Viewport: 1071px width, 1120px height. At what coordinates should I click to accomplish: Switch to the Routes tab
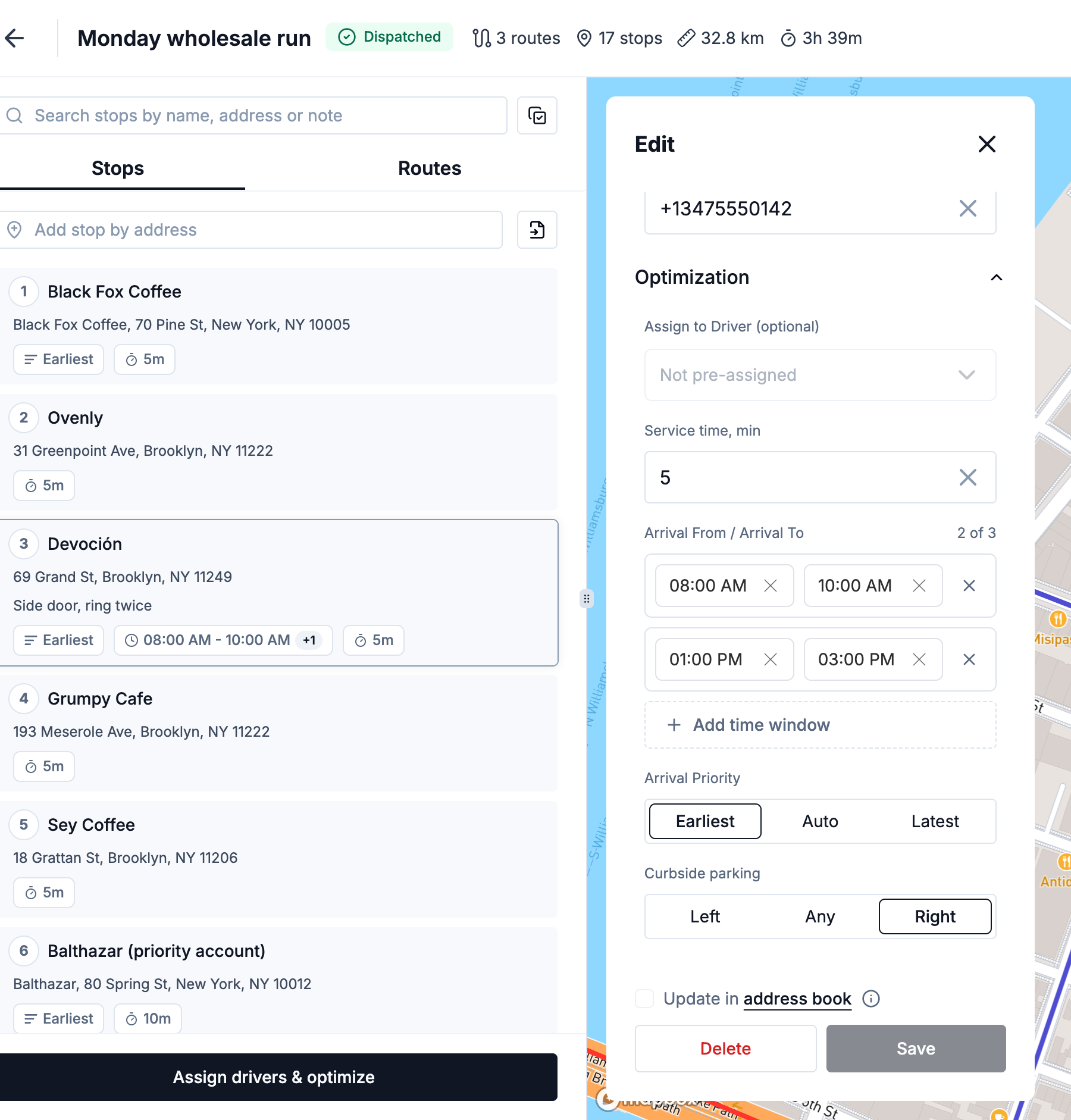tap(430, 168)
